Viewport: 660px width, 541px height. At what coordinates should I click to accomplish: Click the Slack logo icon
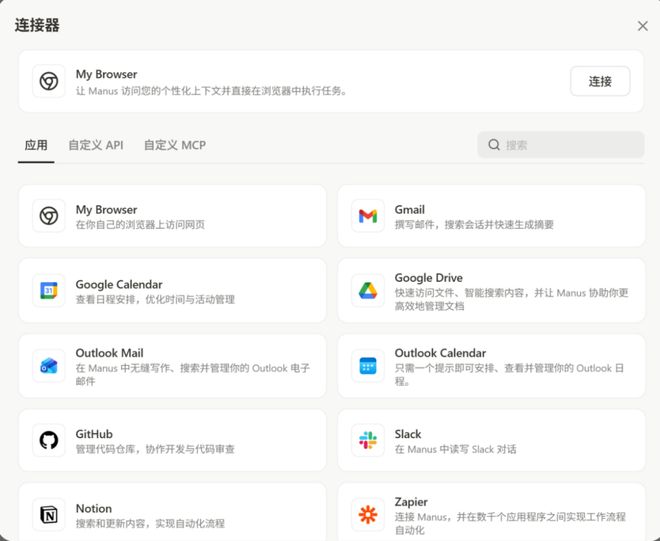click(368, 441)
